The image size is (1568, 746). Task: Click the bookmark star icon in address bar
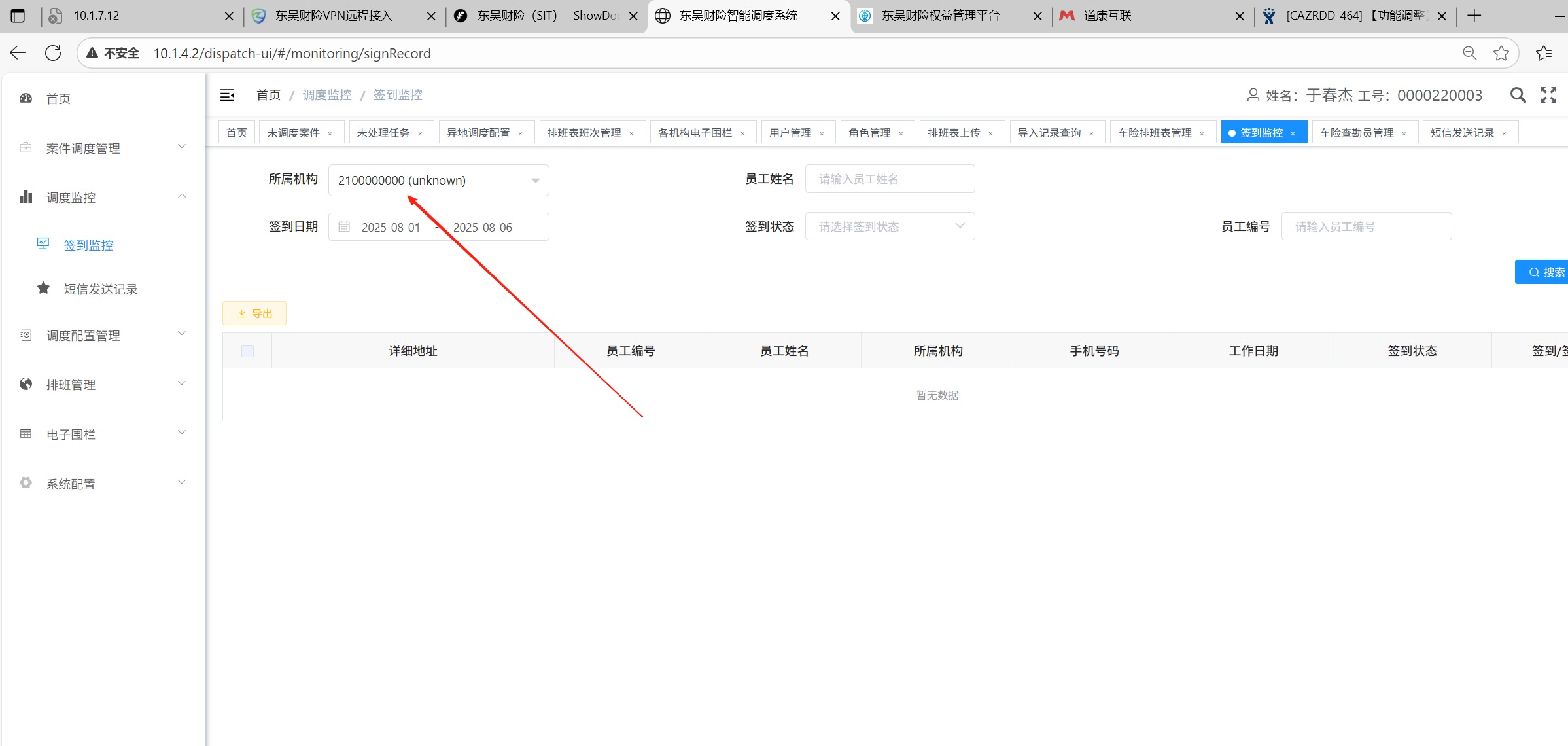(x=1501, y=53)
